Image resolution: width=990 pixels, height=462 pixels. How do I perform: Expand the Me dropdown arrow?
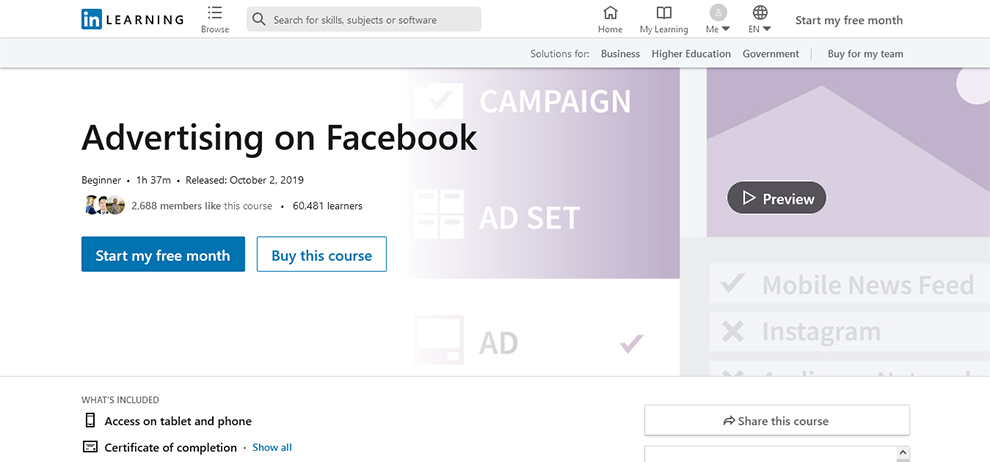click(x=725, y=29)
